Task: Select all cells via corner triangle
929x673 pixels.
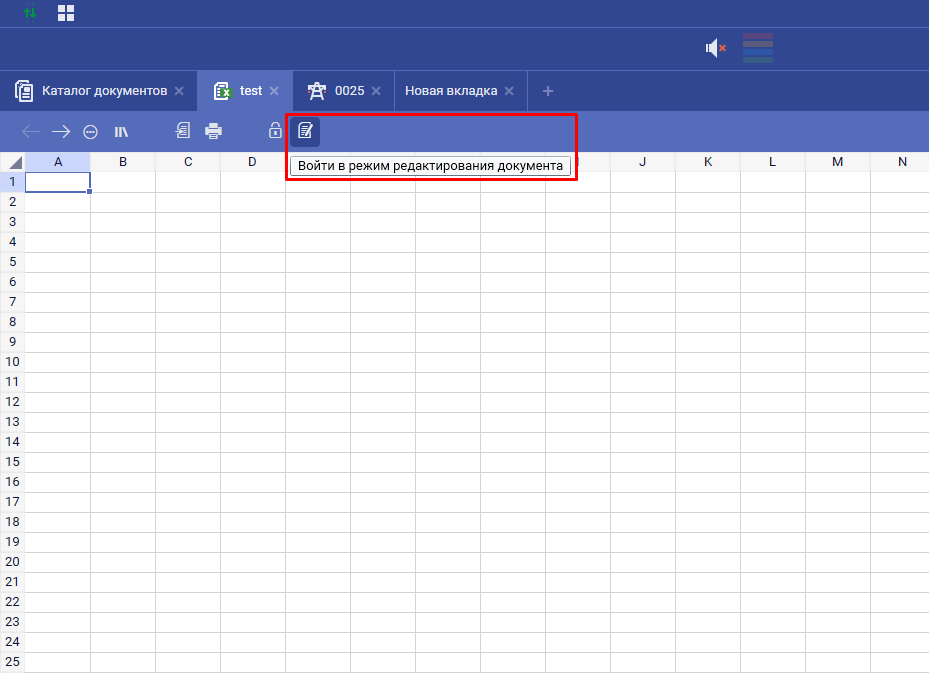Action: tap(14, 162)
